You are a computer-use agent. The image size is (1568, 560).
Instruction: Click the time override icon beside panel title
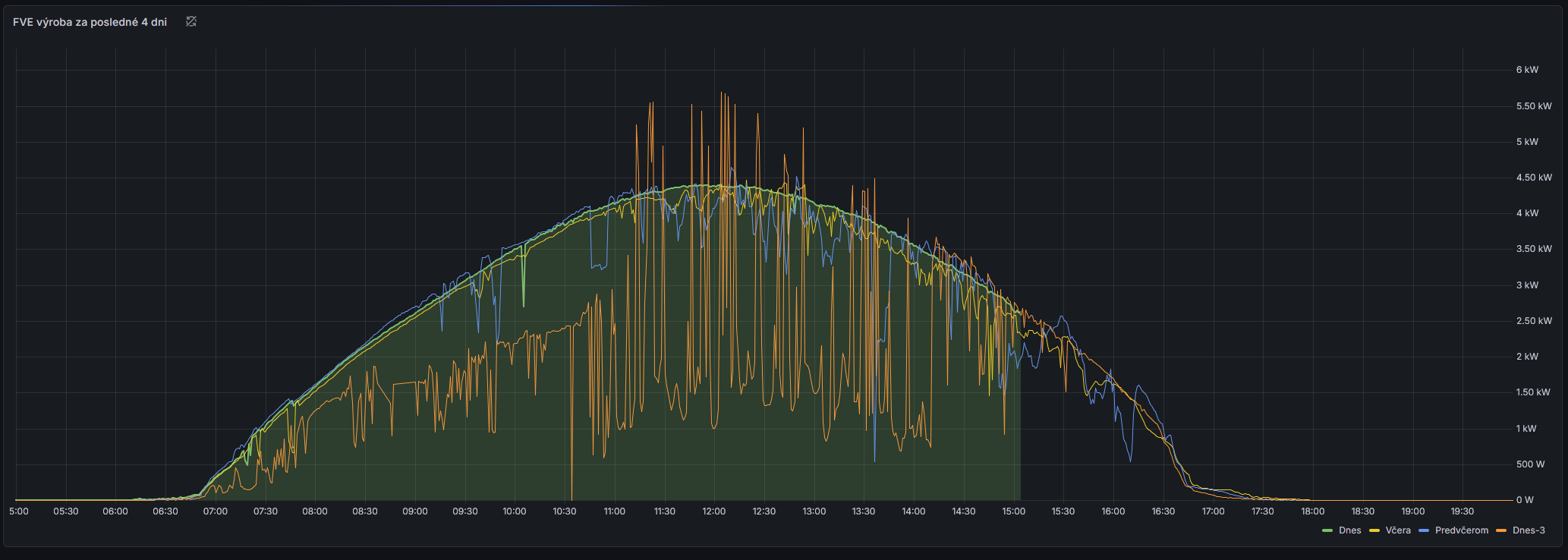(x=191, y=22)
